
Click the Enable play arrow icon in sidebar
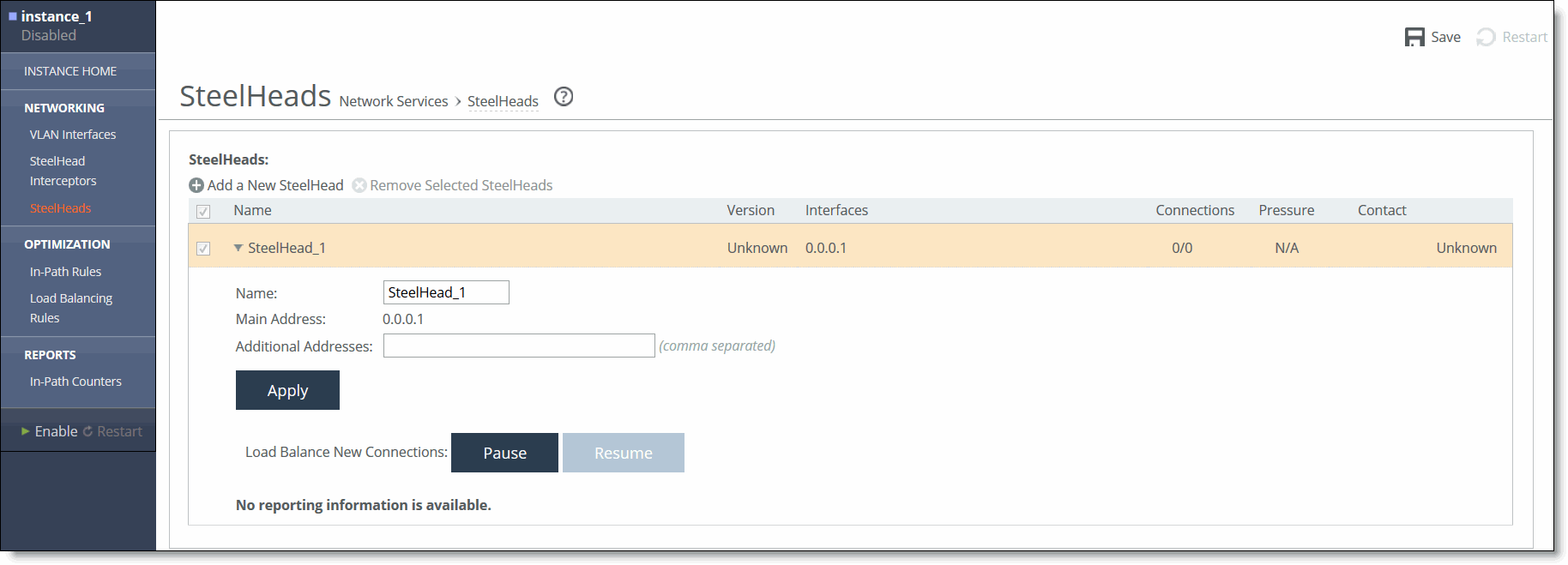click(26, 431)
